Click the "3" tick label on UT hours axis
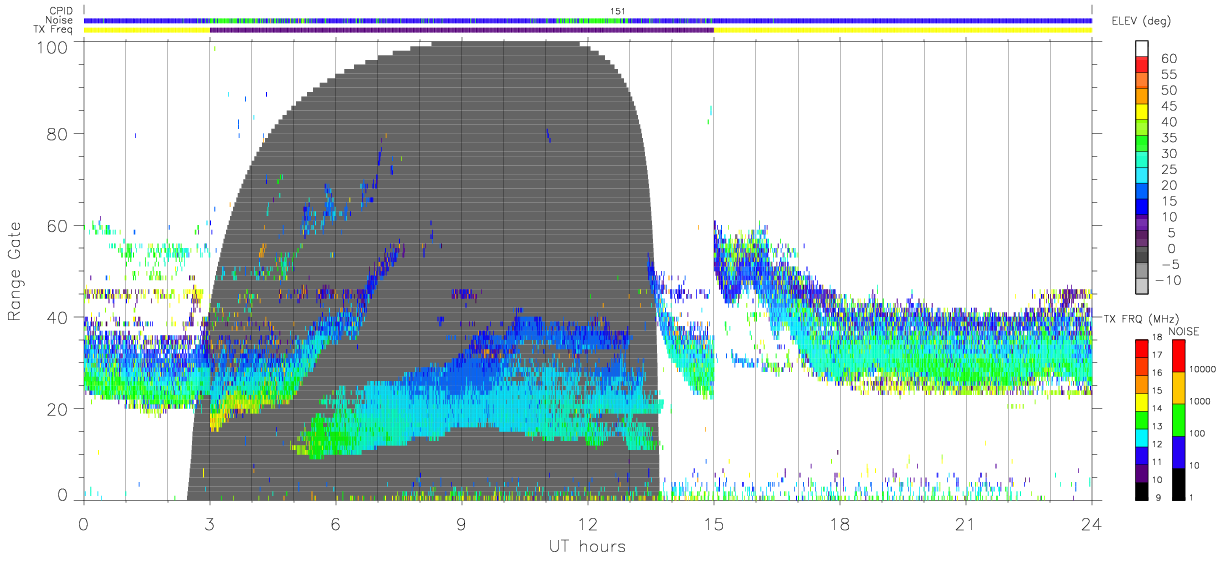 click(x=210, y=523)
